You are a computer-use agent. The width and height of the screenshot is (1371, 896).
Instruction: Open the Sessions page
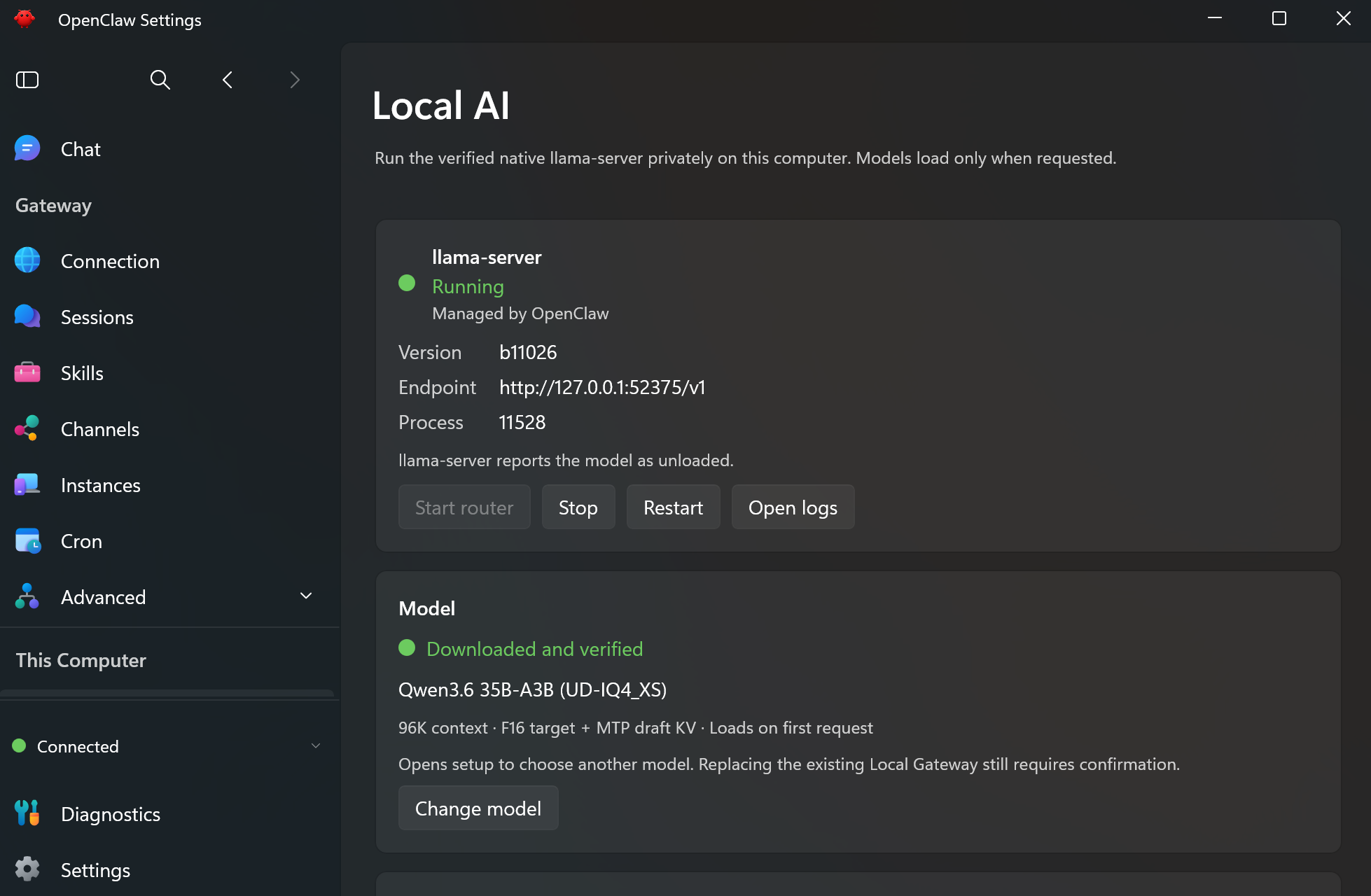click(168, 317)
